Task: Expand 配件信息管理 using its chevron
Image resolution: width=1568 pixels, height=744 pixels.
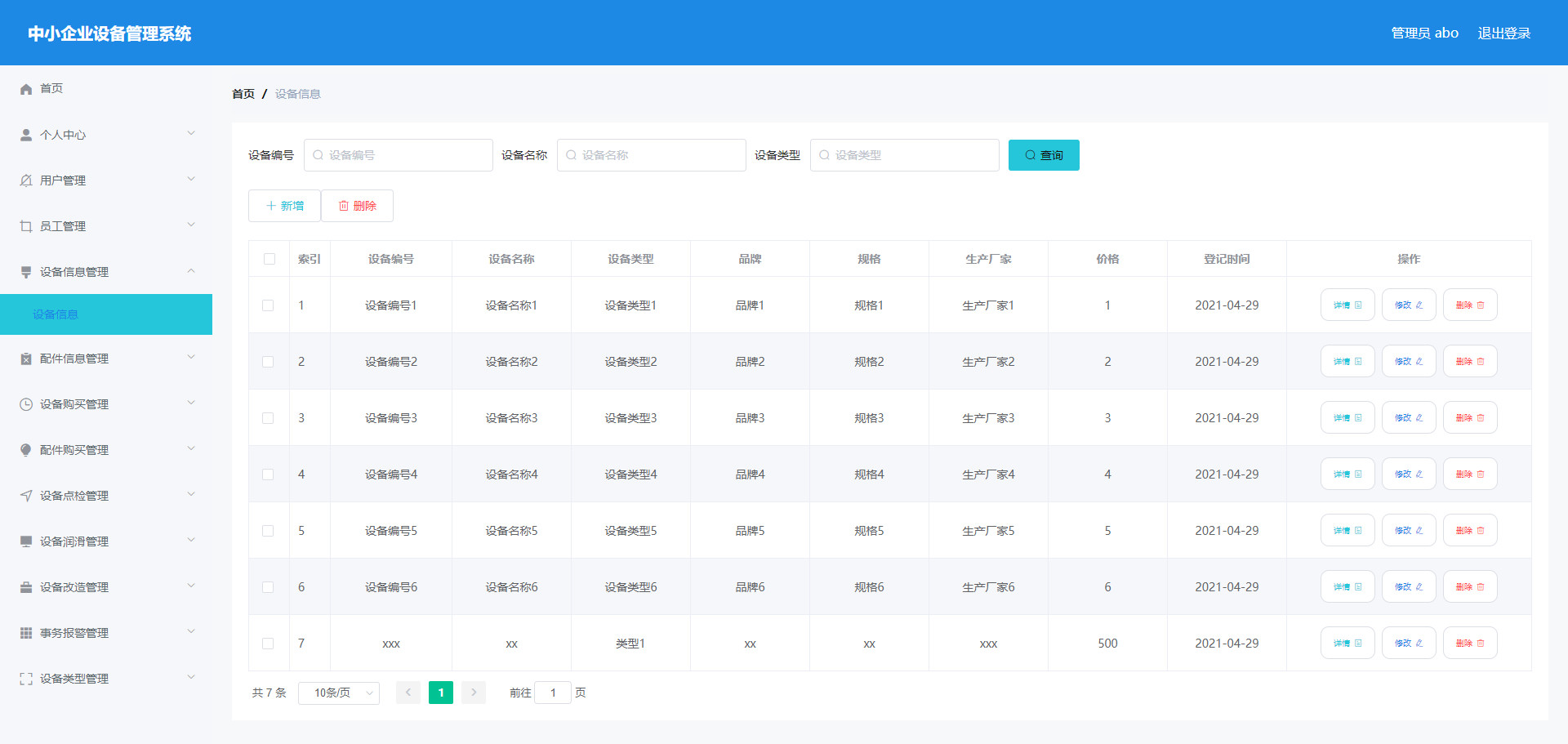Action: pos(191,357)
